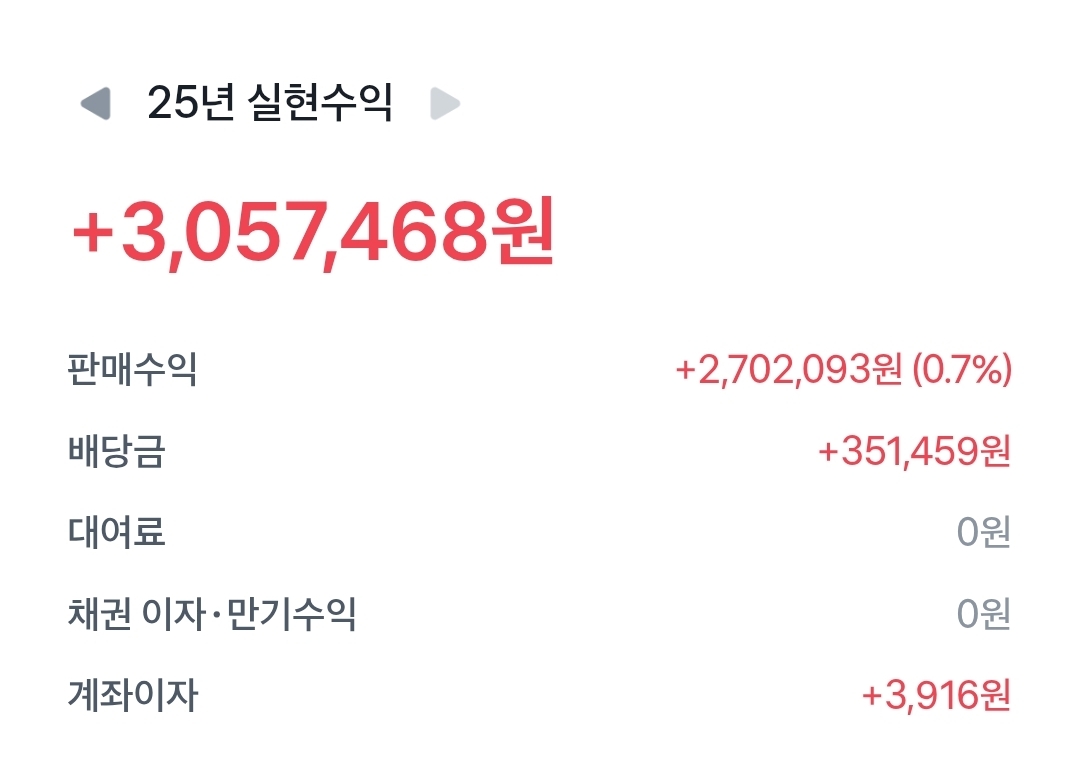Go to previous year with left arrow
This screenshot has height=769, width=1080.
(x=95, y=103)
